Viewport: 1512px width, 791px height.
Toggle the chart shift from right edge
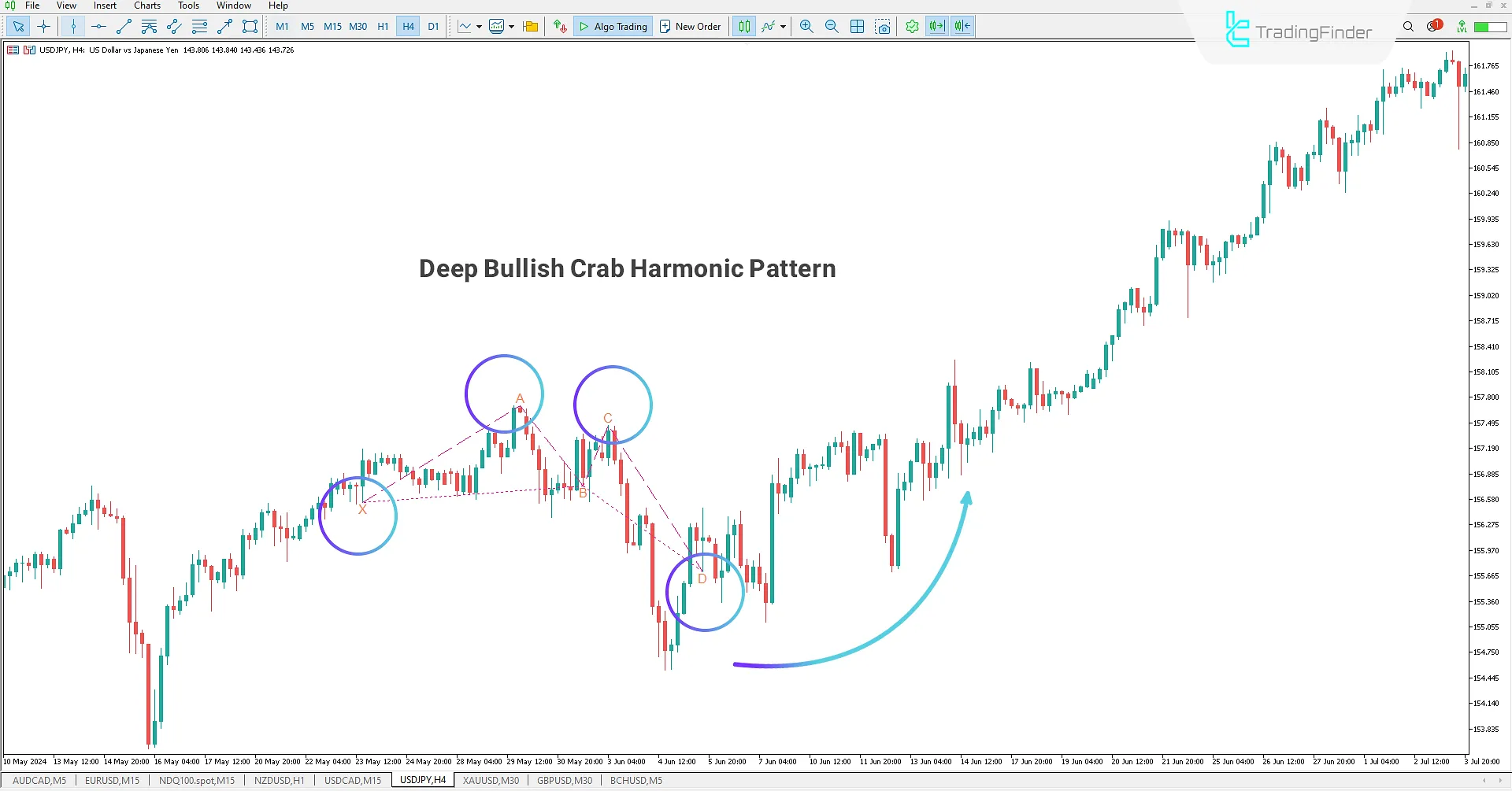pos(962,26)
